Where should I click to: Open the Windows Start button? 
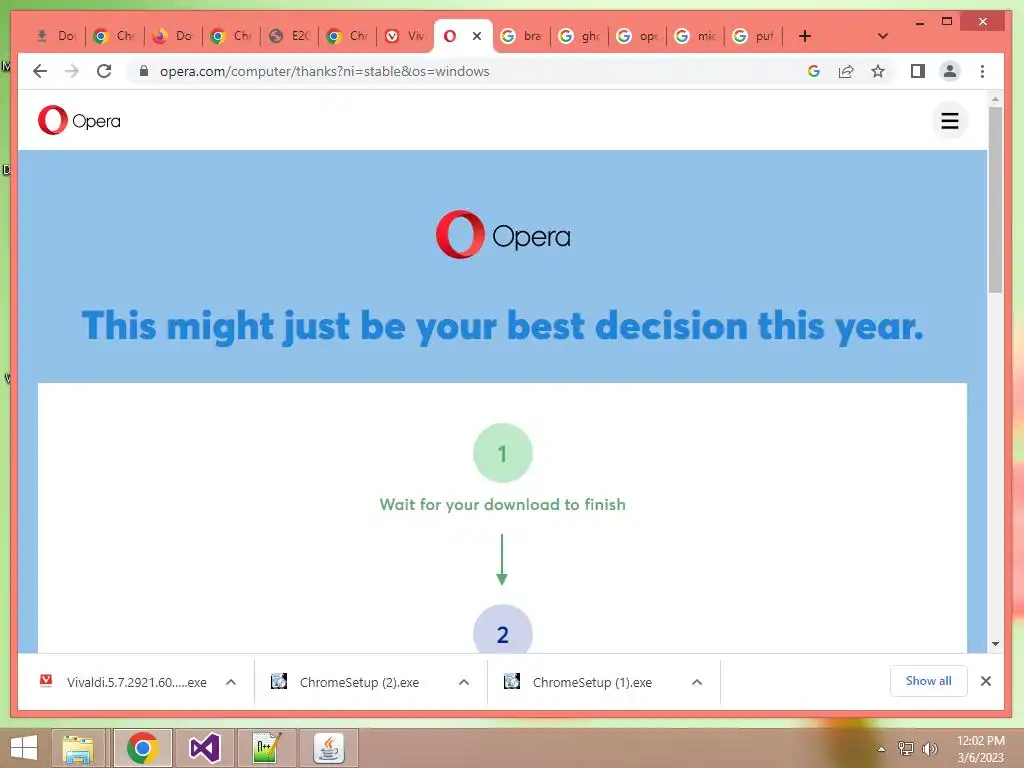pyautogui.click(x=24, y=748)
